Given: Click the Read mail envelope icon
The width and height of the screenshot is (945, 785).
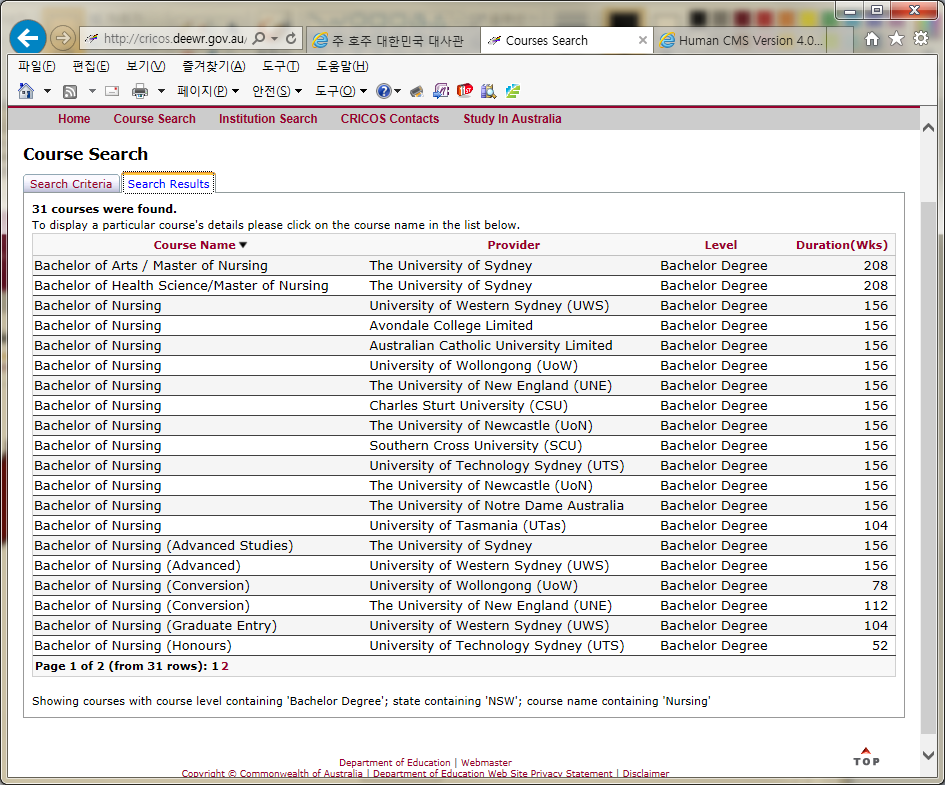Looking at the screenshot, I should [112, 91].
